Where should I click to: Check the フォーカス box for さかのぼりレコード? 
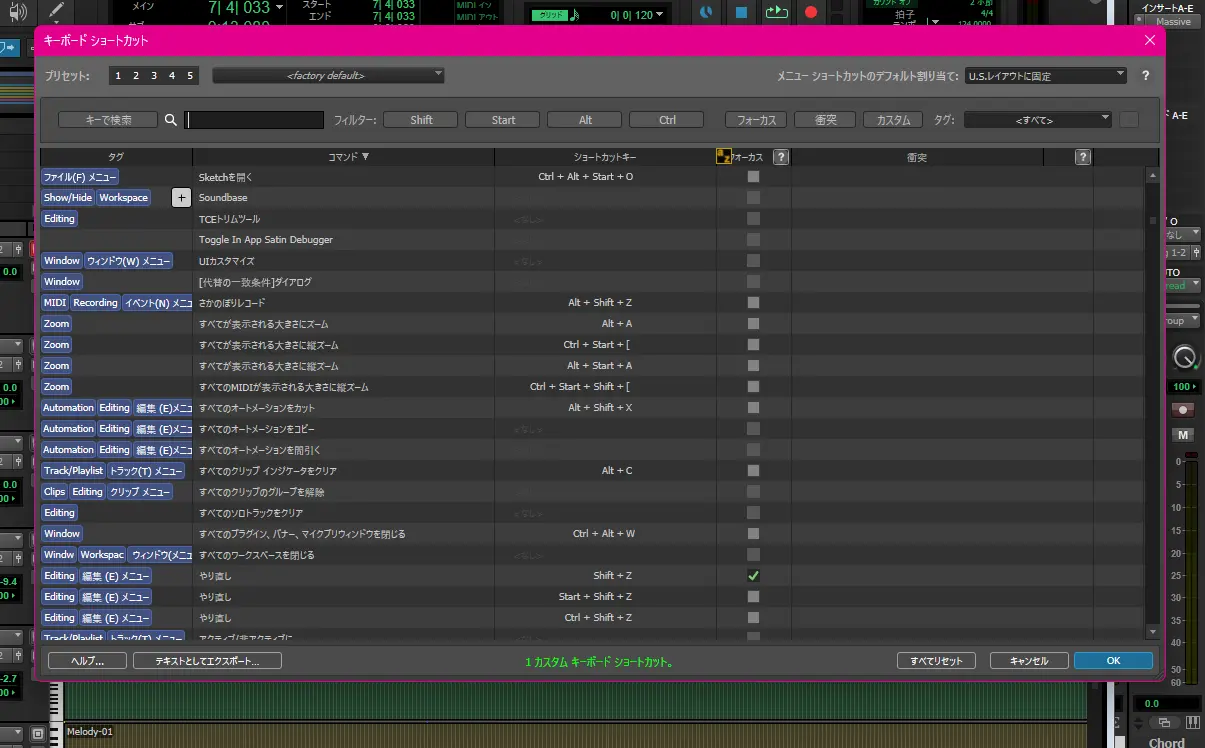(x=753, y=302)
